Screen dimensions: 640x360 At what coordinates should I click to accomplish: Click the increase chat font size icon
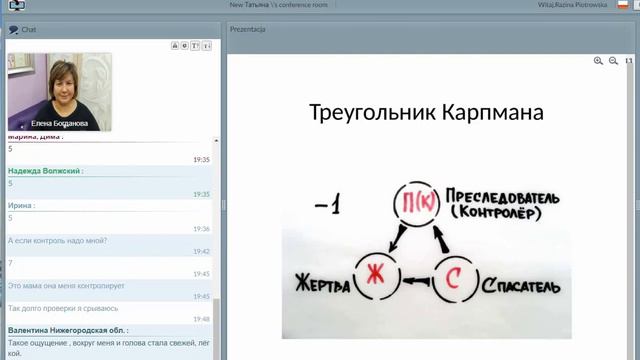coord(196,46)
